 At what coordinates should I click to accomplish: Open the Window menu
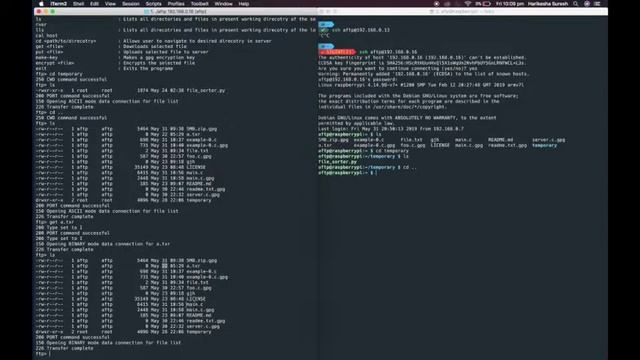[223, 4]
